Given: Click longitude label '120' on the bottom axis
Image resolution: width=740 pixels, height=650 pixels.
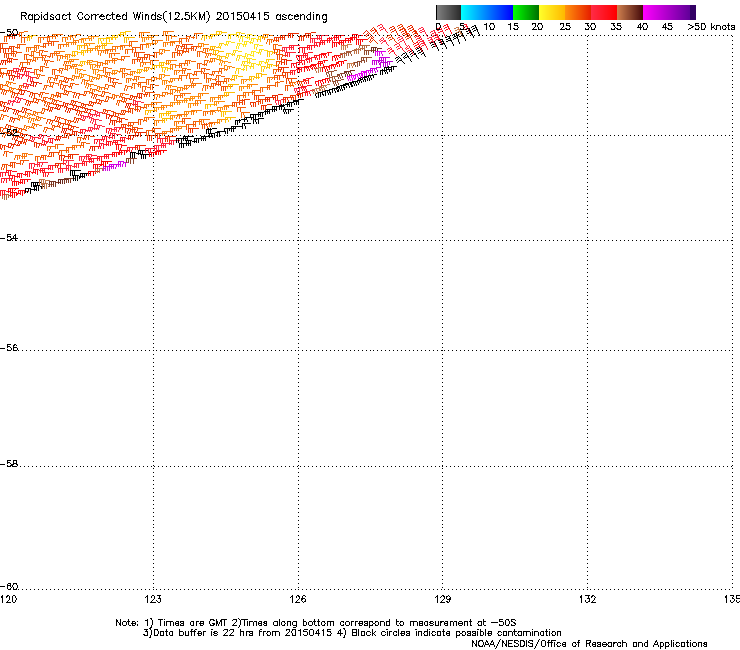Looking at the screenshot, I should (8, 599).
